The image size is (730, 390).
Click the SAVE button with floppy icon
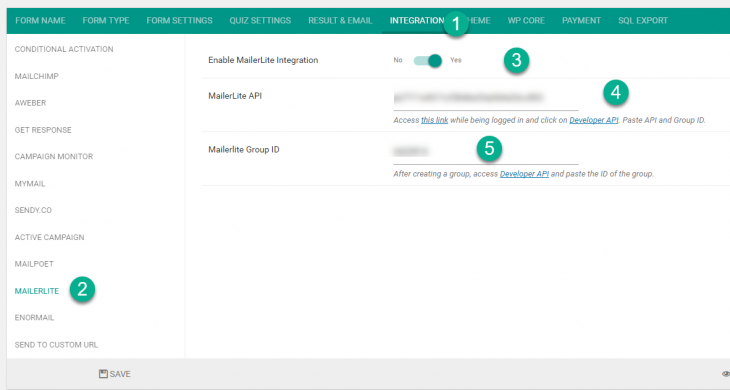tap(115, 374)
